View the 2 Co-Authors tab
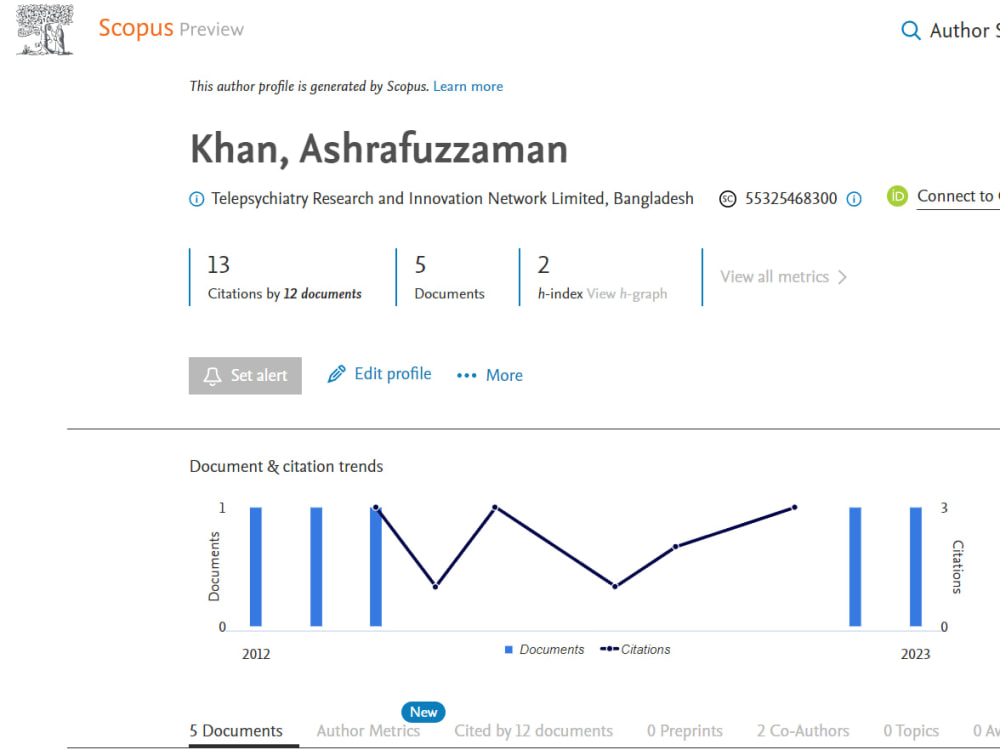This screenshot has height=750, width=1000. click(x=803, y=731)
